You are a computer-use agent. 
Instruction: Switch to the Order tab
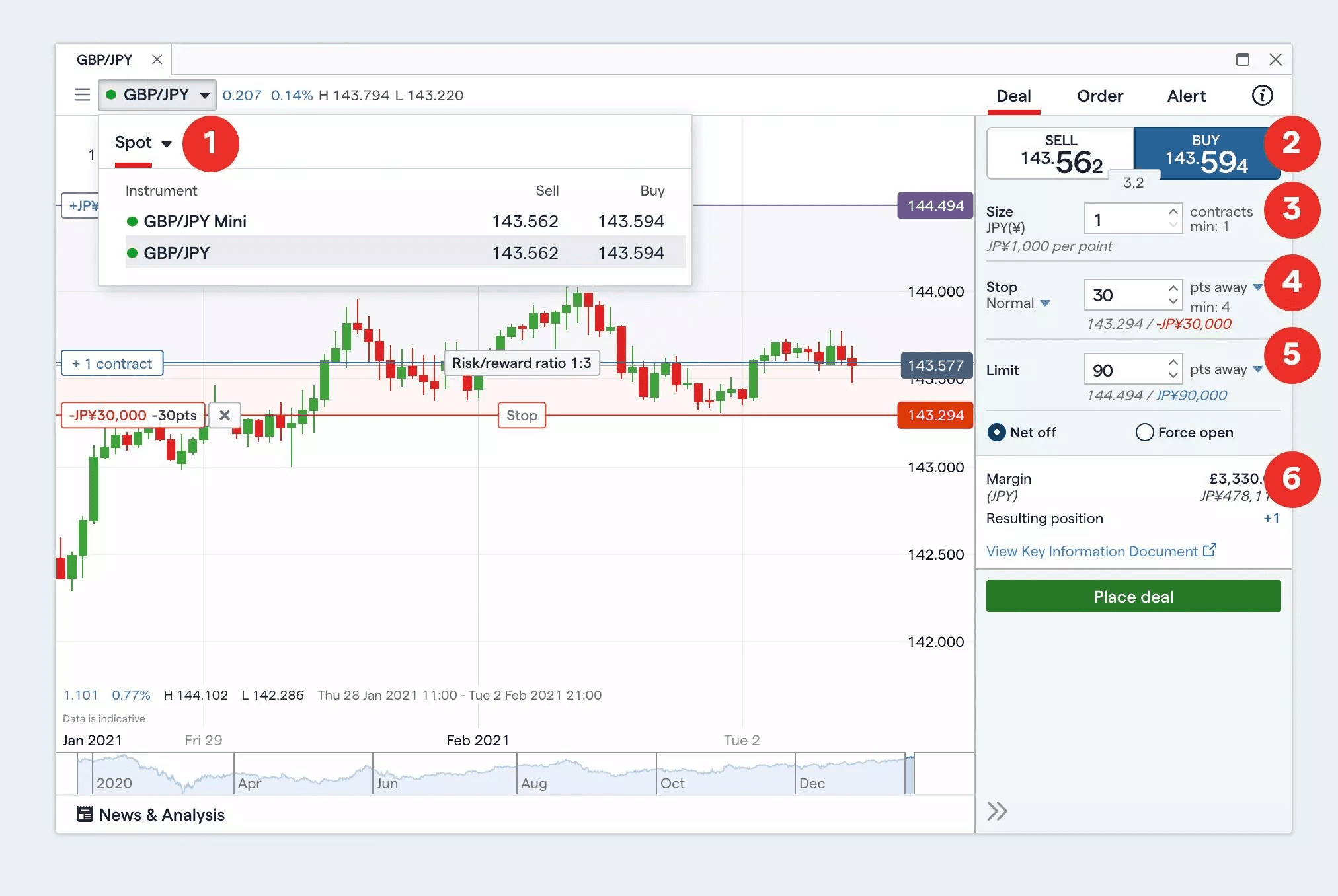[x=1099, y=96]
